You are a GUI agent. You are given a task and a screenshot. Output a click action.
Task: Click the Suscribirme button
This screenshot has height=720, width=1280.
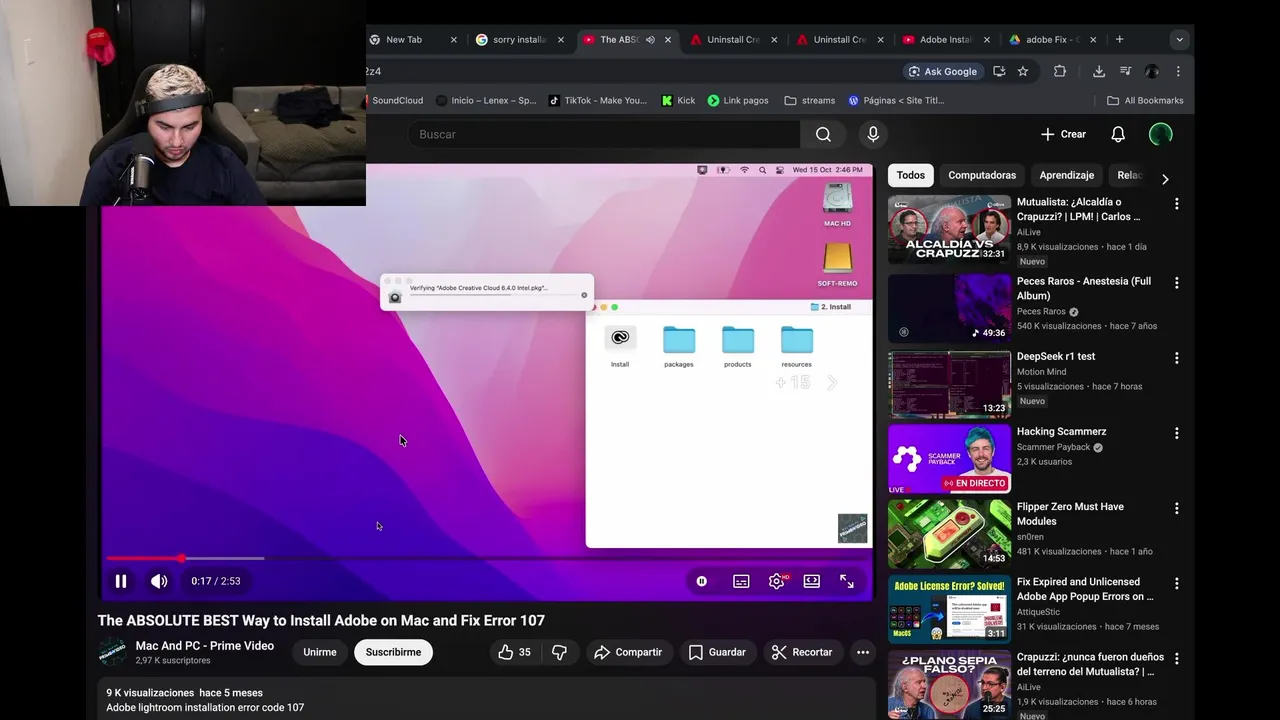393,652
